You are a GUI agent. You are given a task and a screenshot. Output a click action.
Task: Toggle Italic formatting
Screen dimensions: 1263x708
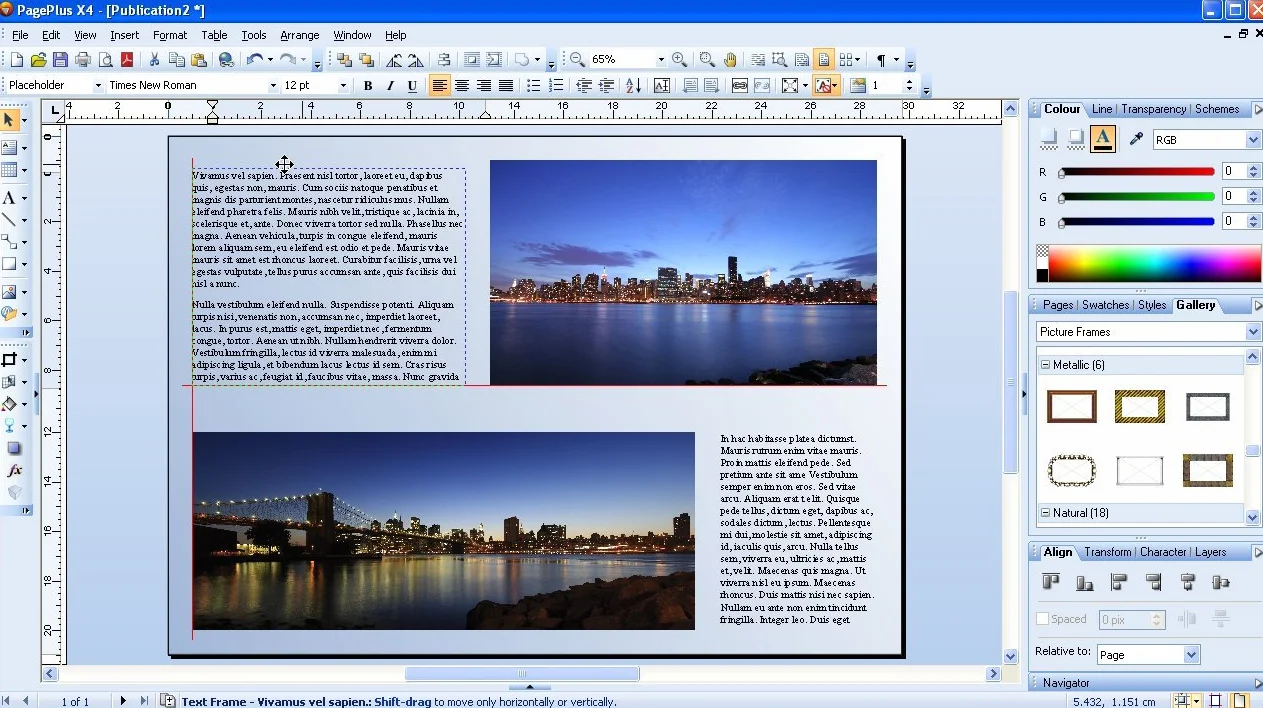(x=390, y=86)
